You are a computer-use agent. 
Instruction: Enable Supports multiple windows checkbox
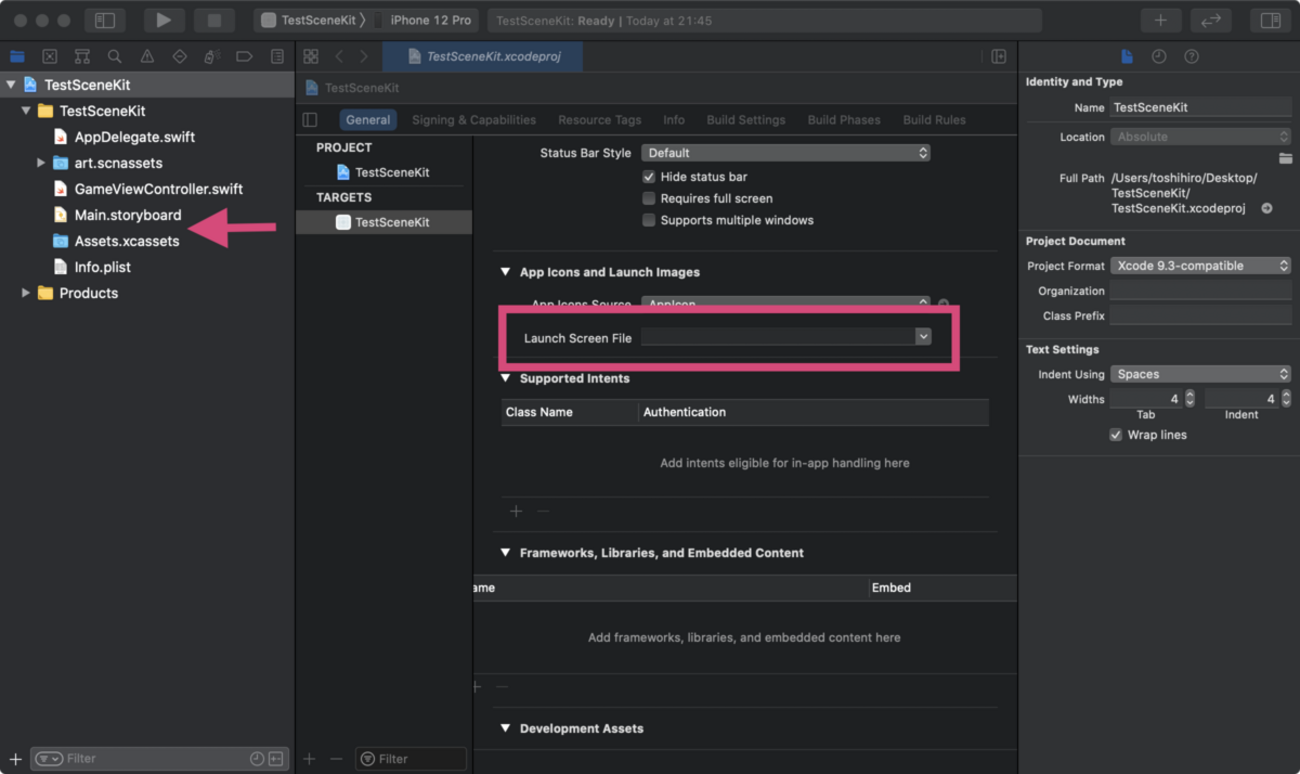coord(649,220)
